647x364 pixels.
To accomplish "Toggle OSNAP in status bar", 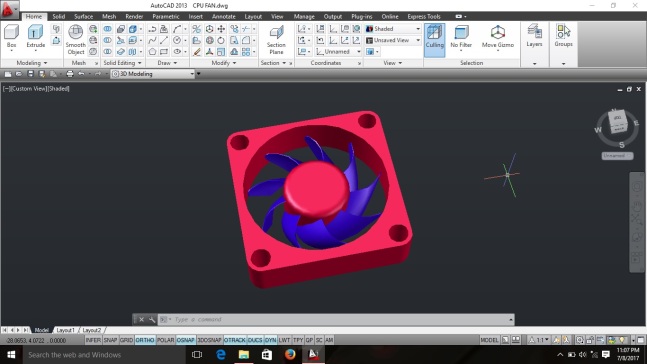I will pos(186,340).
